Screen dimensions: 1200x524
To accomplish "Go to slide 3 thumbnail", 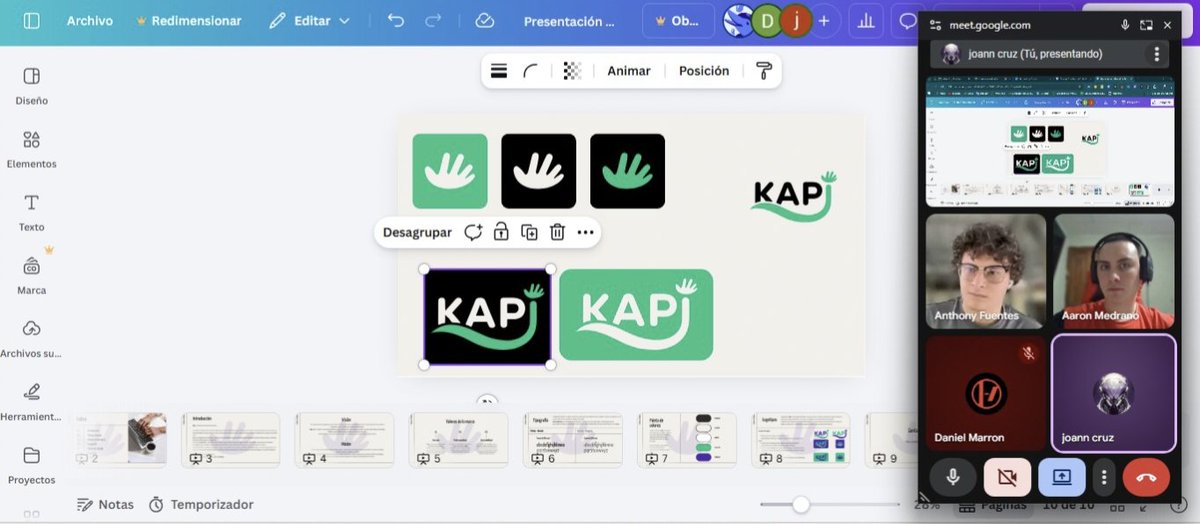I will pos(231,440).
